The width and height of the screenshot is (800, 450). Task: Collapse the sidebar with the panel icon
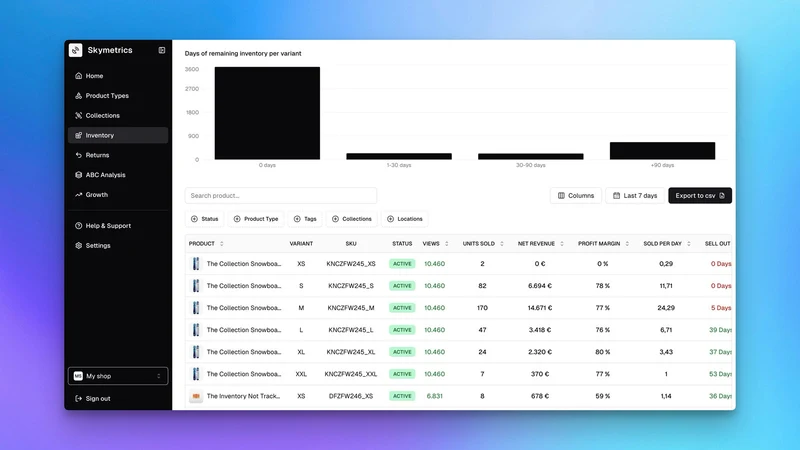(x=162, y=50)
